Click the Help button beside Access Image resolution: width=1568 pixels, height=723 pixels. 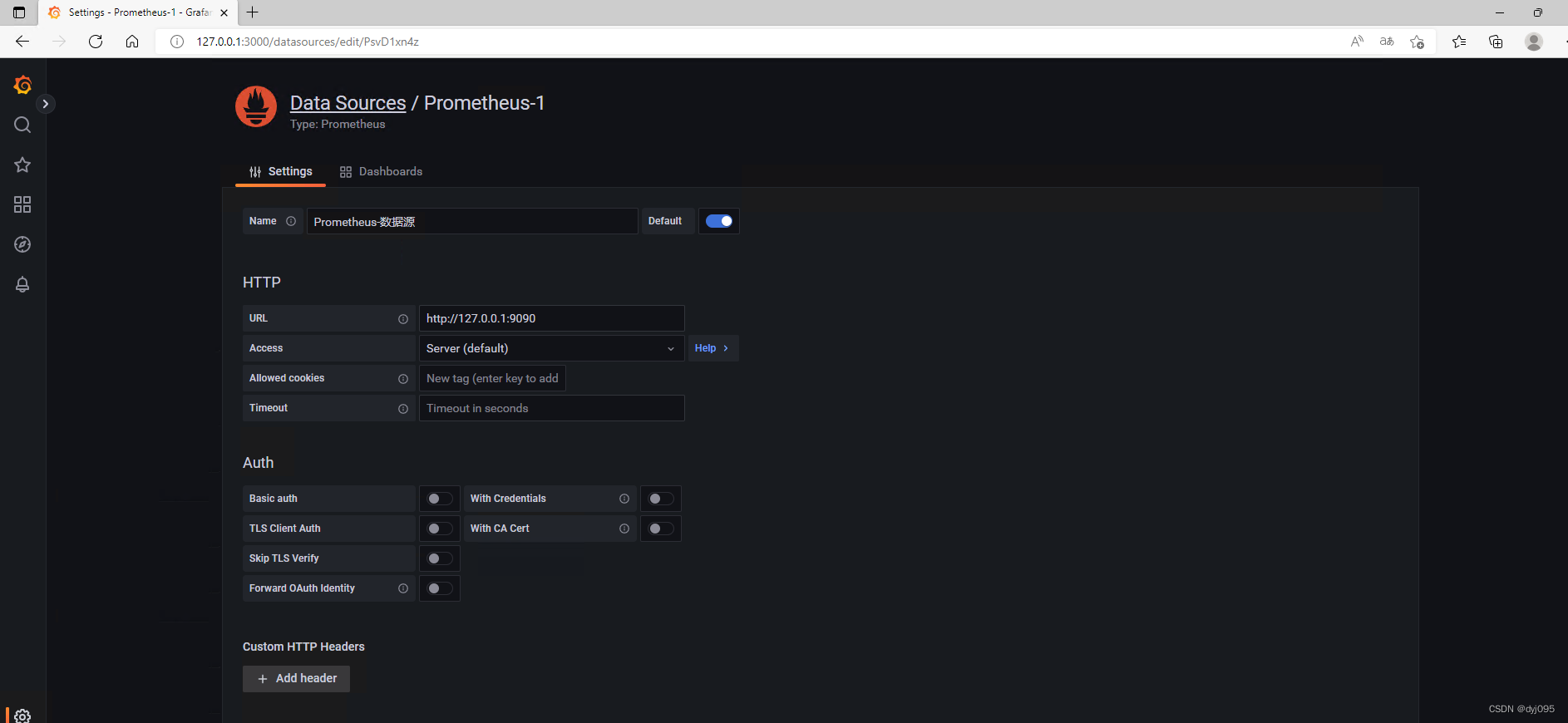pyautogui.click(x=713, y=348)
